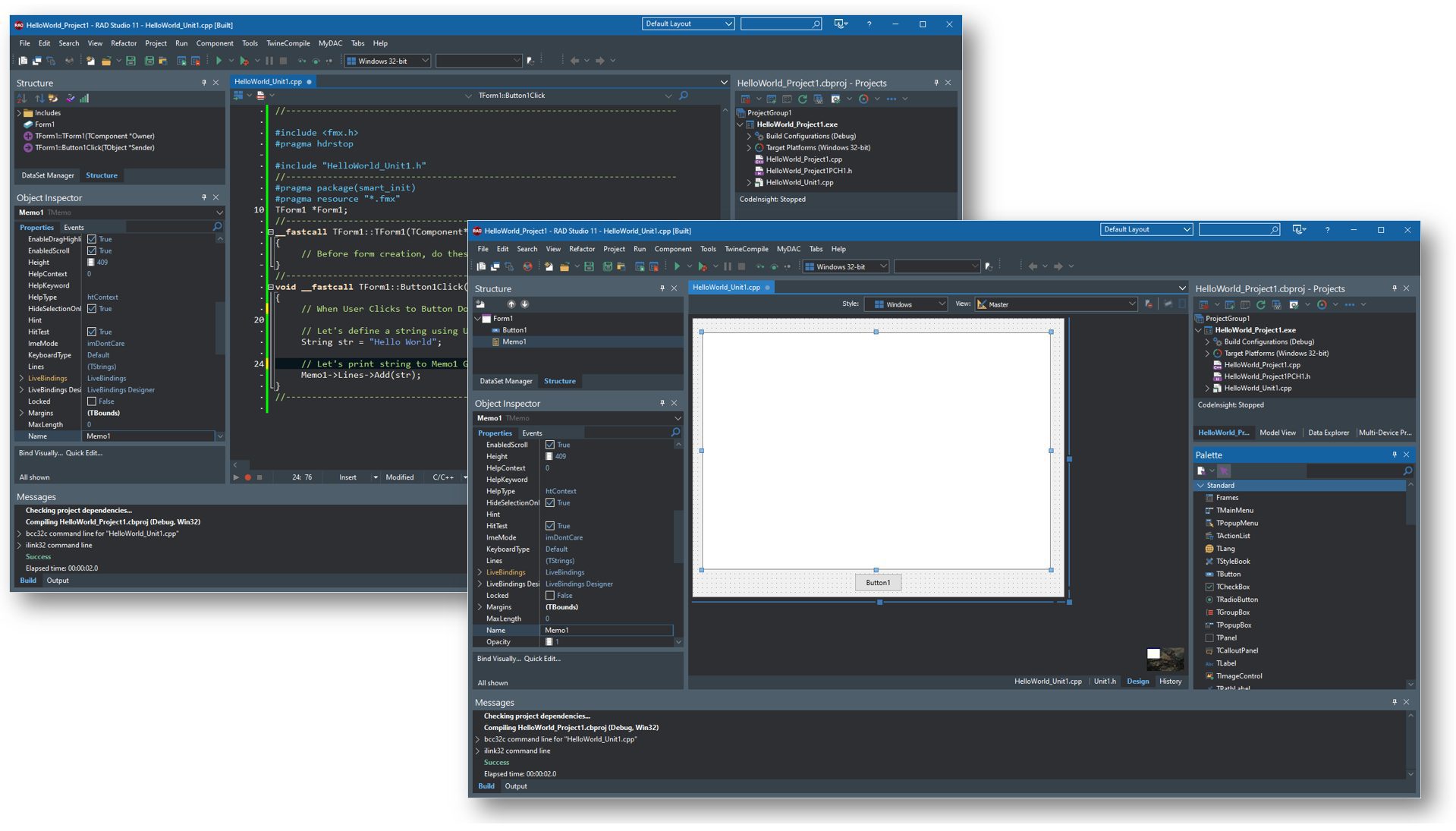Click green Run arrow in front window toolbar
This screenshot has width=1456, height=831.
click(x=677, y=266)
